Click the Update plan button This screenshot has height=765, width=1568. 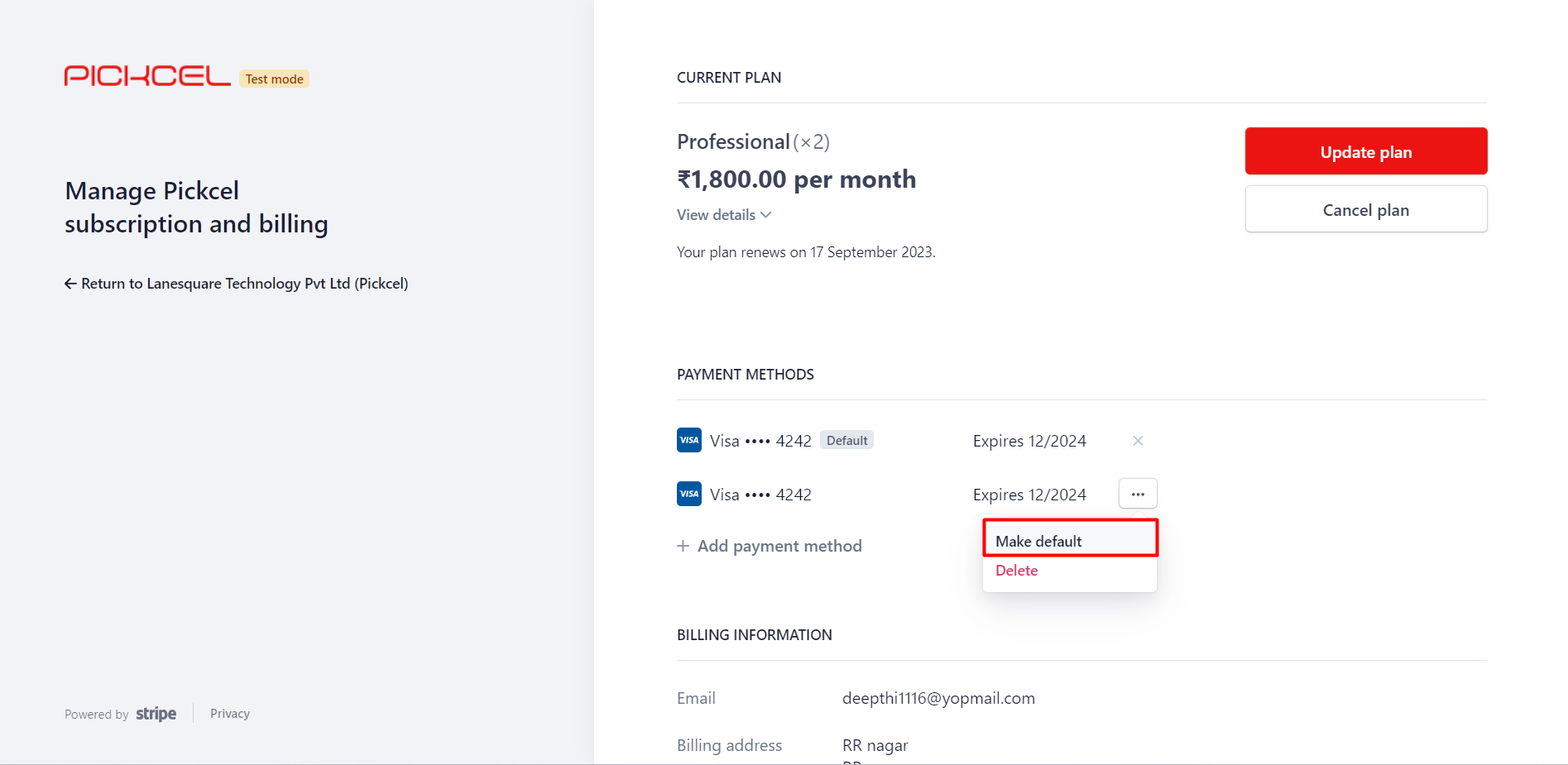1366,151
